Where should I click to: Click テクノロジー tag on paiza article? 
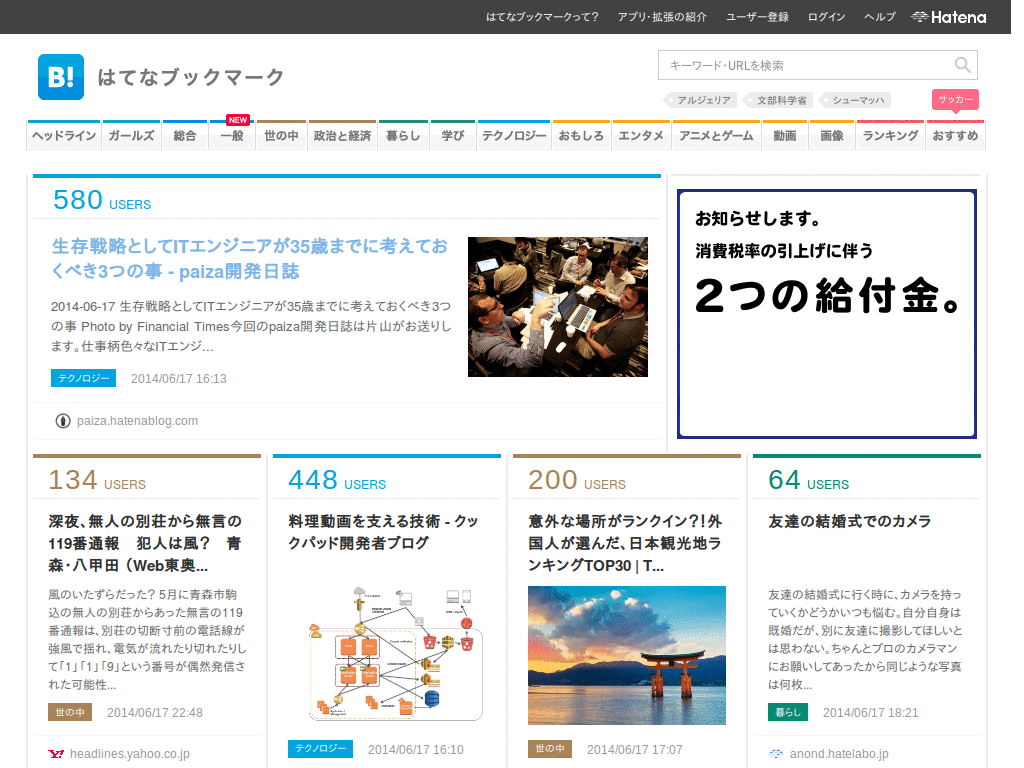pyautogui.click(x=84, y=378)
